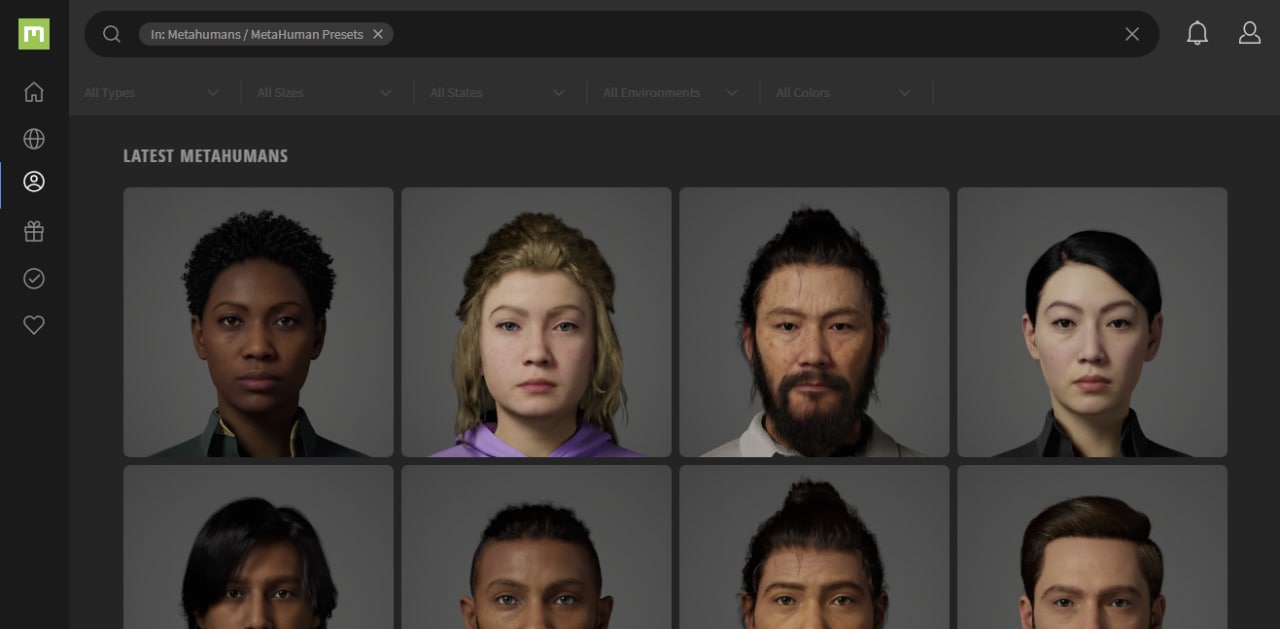The image size is (1280, 629).
Task: Expand the All Colors dropdown
Action: pos(844,92)
